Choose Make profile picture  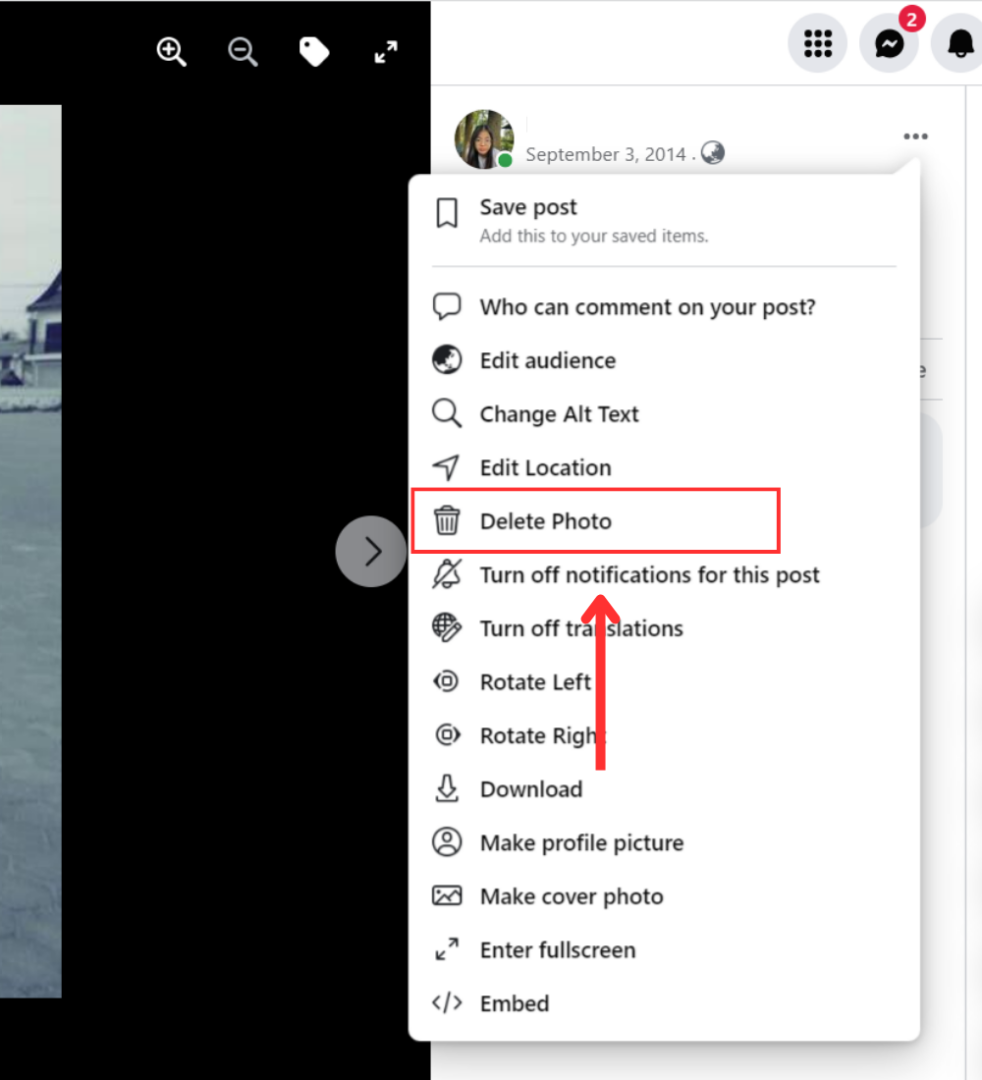click(x=581, y=843)
